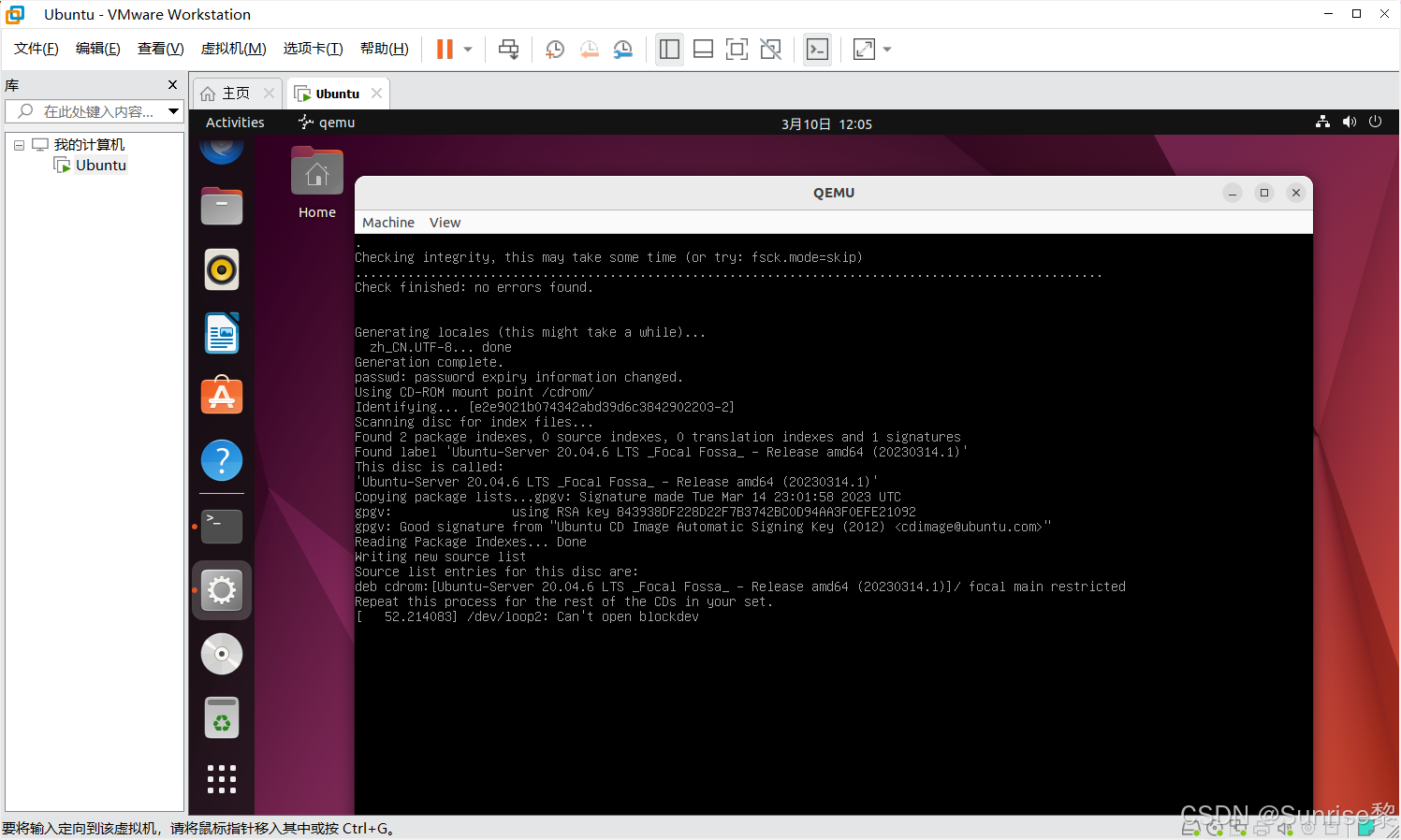Toggle the console view button
Image resolution: width=1401 pixels, height=840 pixels.
(x=817, y=50)
